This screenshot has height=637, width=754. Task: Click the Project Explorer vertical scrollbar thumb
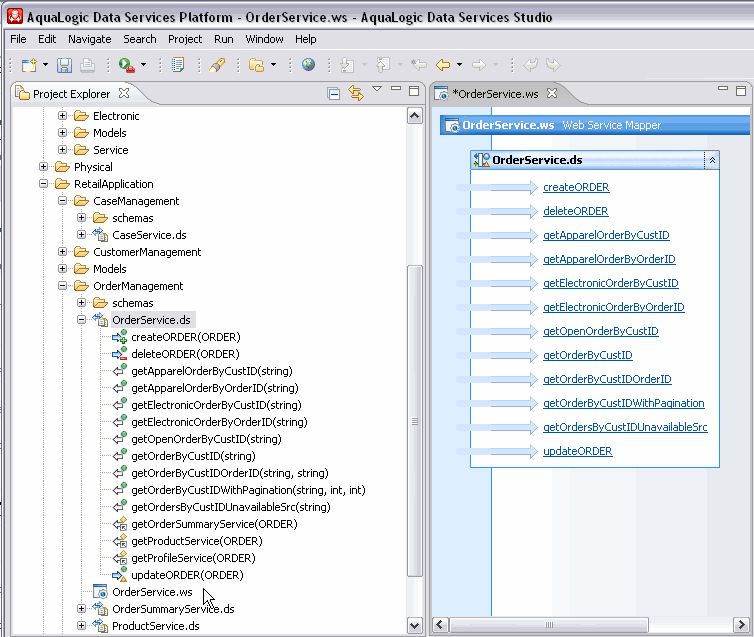(415, 421)
